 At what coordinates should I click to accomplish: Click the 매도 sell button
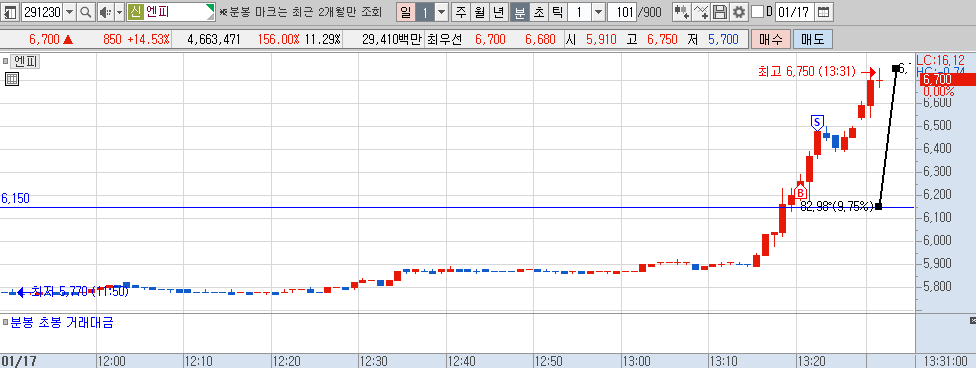[812, 40]
